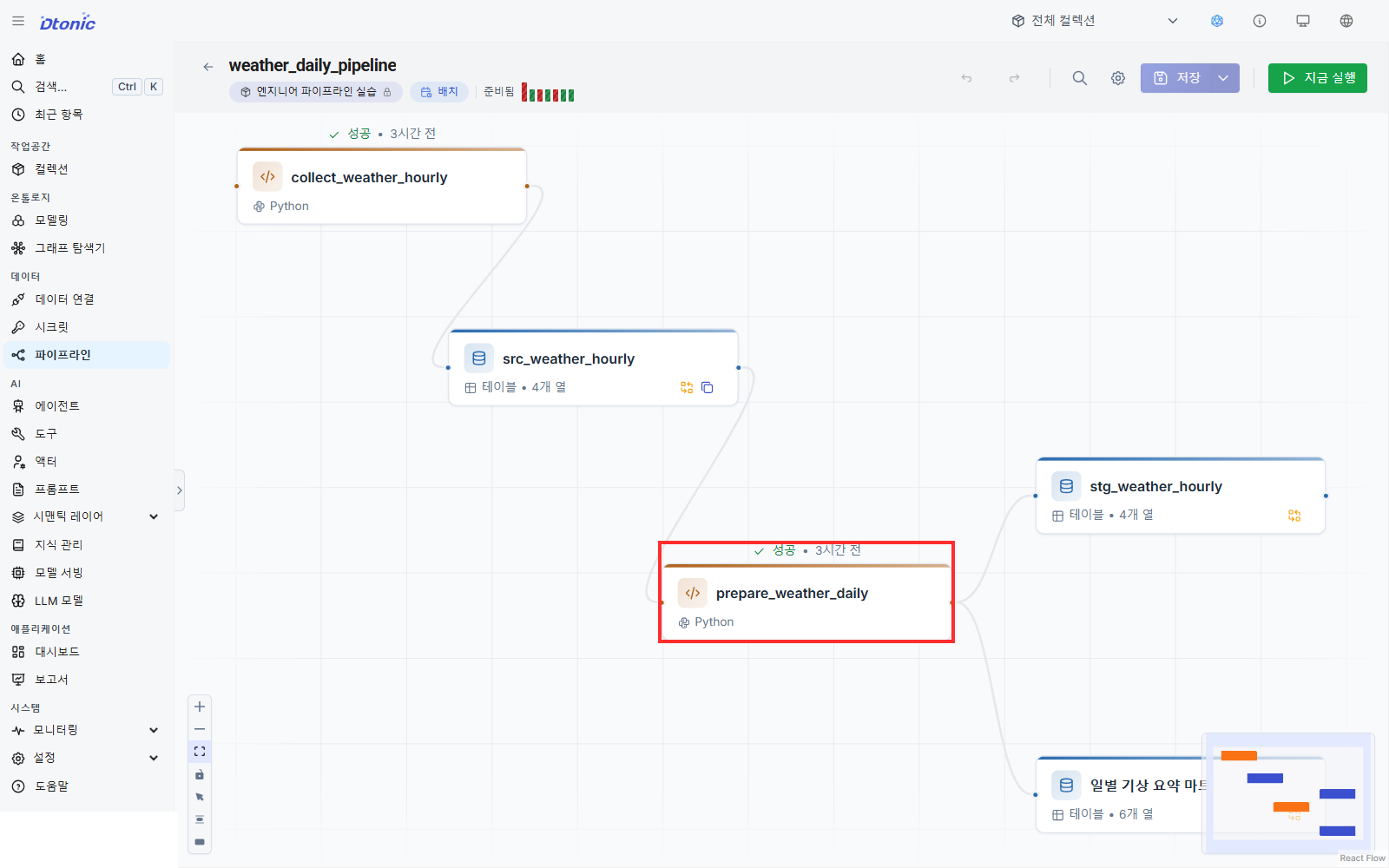The height and width of the screenshot is (868, 1389).
Task: Toggle the hamburger sidebar menu
Action: pyautogui.click(x=18, y=21)
